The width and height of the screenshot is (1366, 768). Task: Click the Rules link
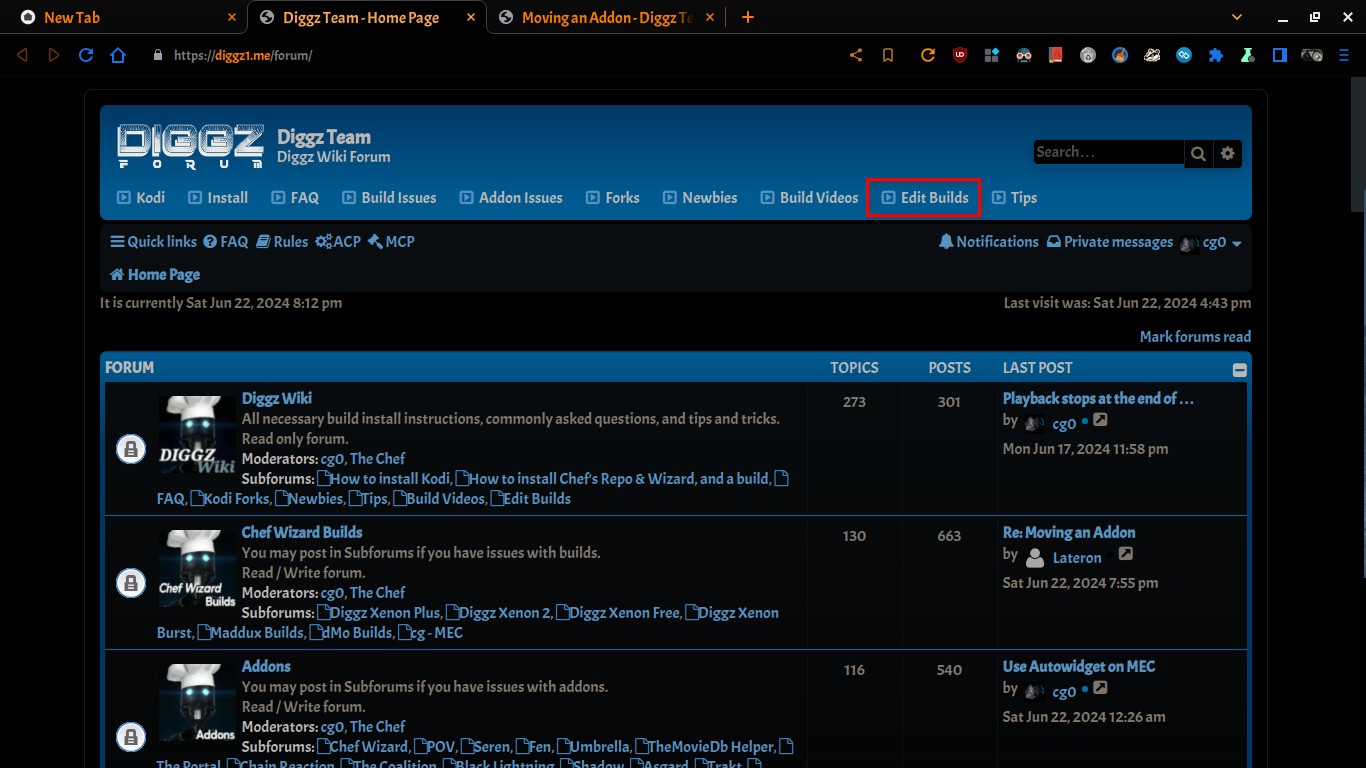(x=282, y=242)
